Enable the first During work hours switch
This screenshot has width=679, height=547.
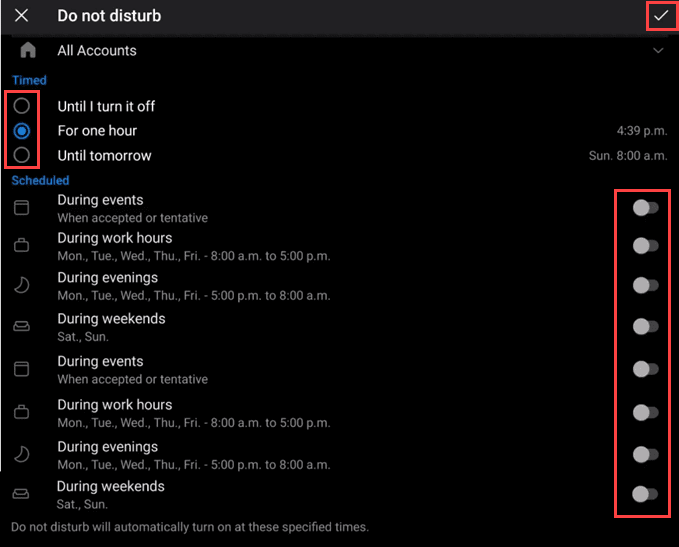tap(646, 246)
